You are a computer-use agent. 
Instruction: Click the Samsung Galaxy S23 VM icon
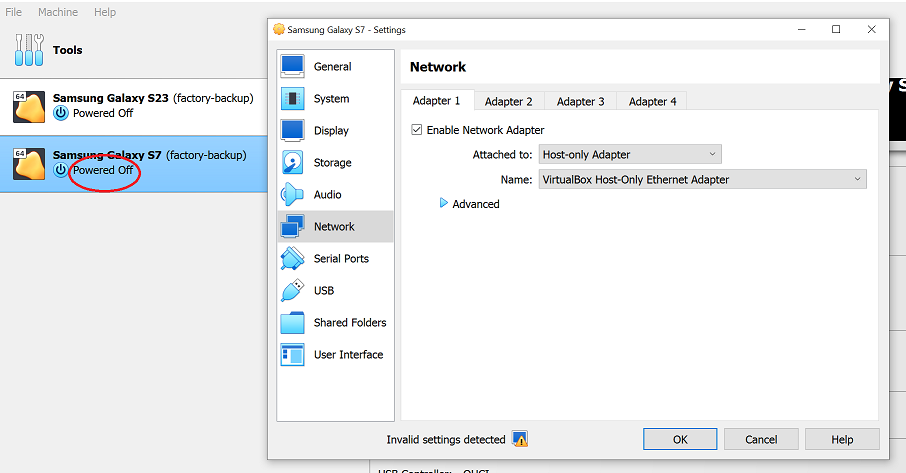[x=29, y=106]
